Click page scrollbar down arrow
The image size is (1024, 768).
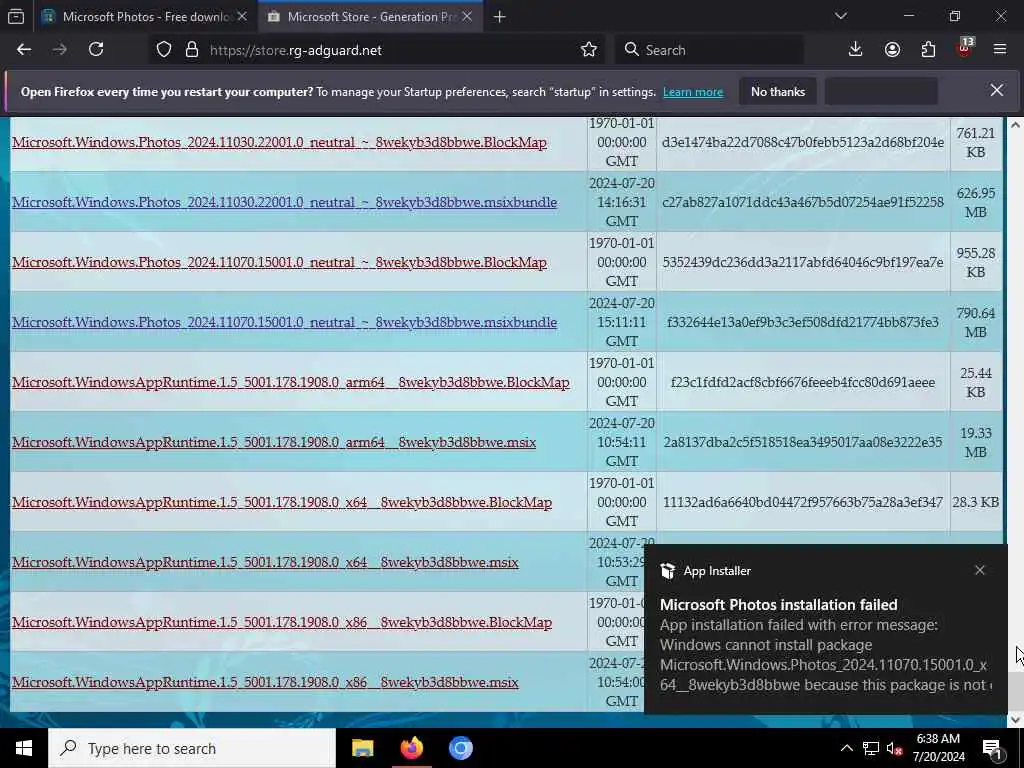[x=1016, y=720]
